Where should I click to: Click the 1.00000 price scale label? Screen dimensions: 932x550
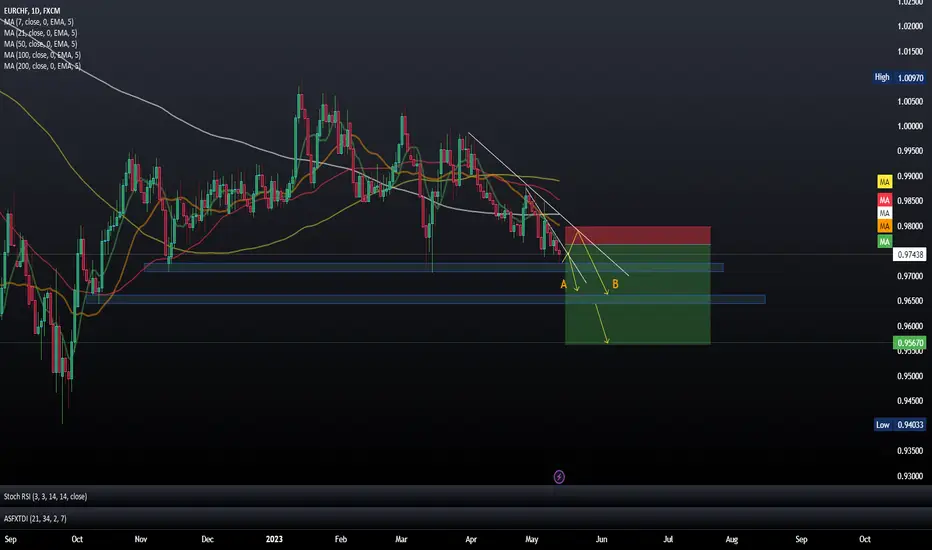(910, 126)
